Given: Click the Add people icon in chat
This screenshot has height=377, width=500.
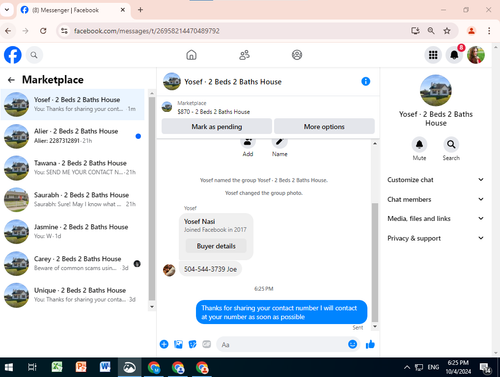Looking at the screenshot, I should click(x=248, y=142).
